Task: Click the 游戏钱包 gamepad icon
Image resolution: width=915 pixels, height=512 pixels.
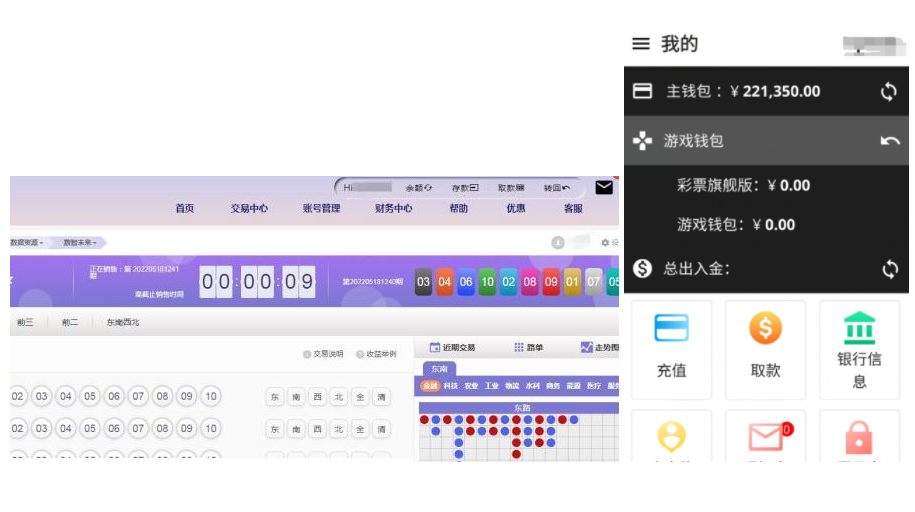Action: [642, 141]
